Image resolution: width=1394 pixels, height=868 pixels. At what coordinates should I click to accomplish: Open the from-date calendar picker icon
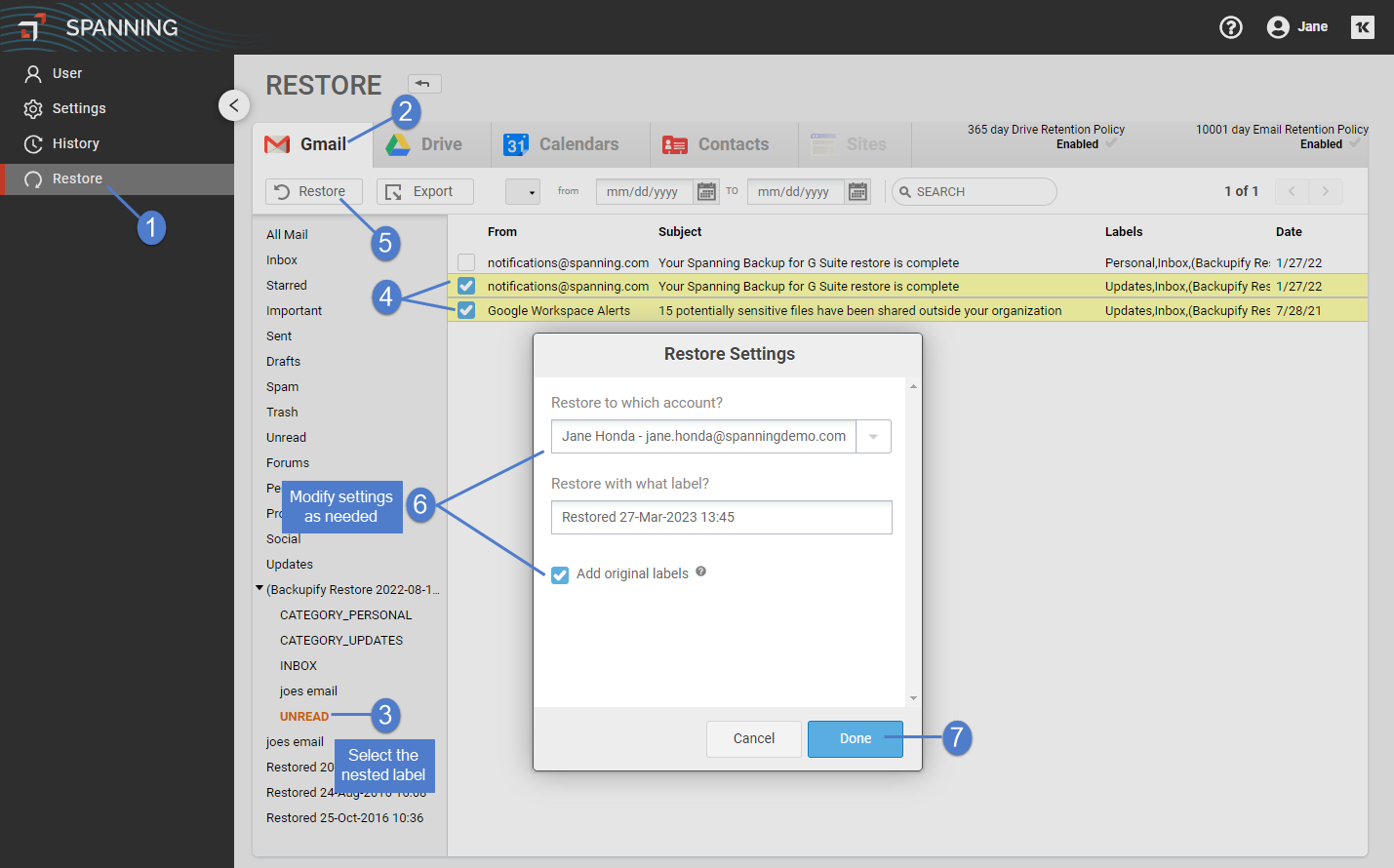point(706,192)
